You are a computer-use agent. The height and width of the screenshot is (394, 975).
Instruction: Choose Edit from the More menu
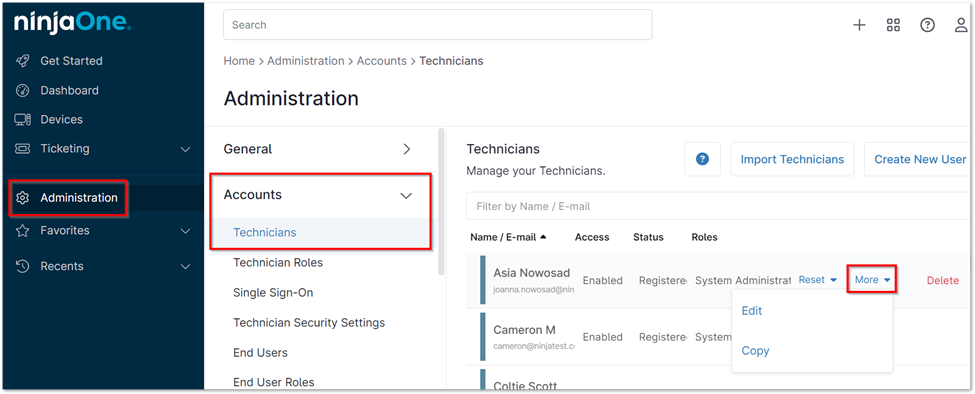pos(752,311)
